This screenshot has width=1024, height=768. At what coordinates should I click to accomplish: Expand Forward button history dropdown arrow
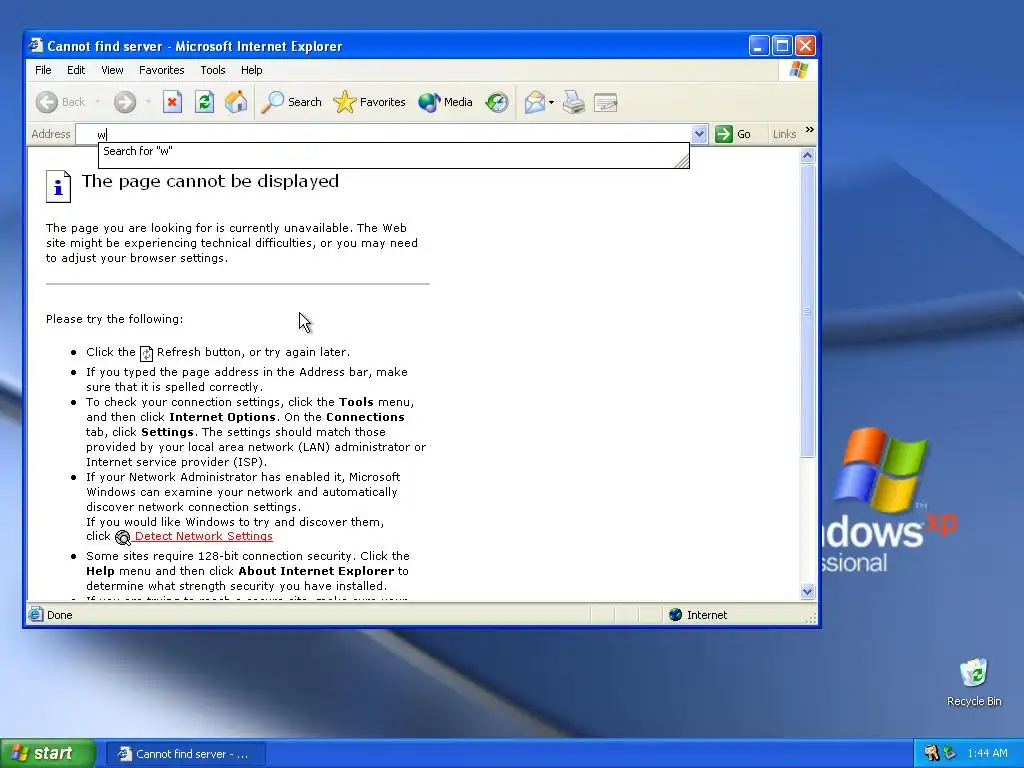[x=148, y=102]
